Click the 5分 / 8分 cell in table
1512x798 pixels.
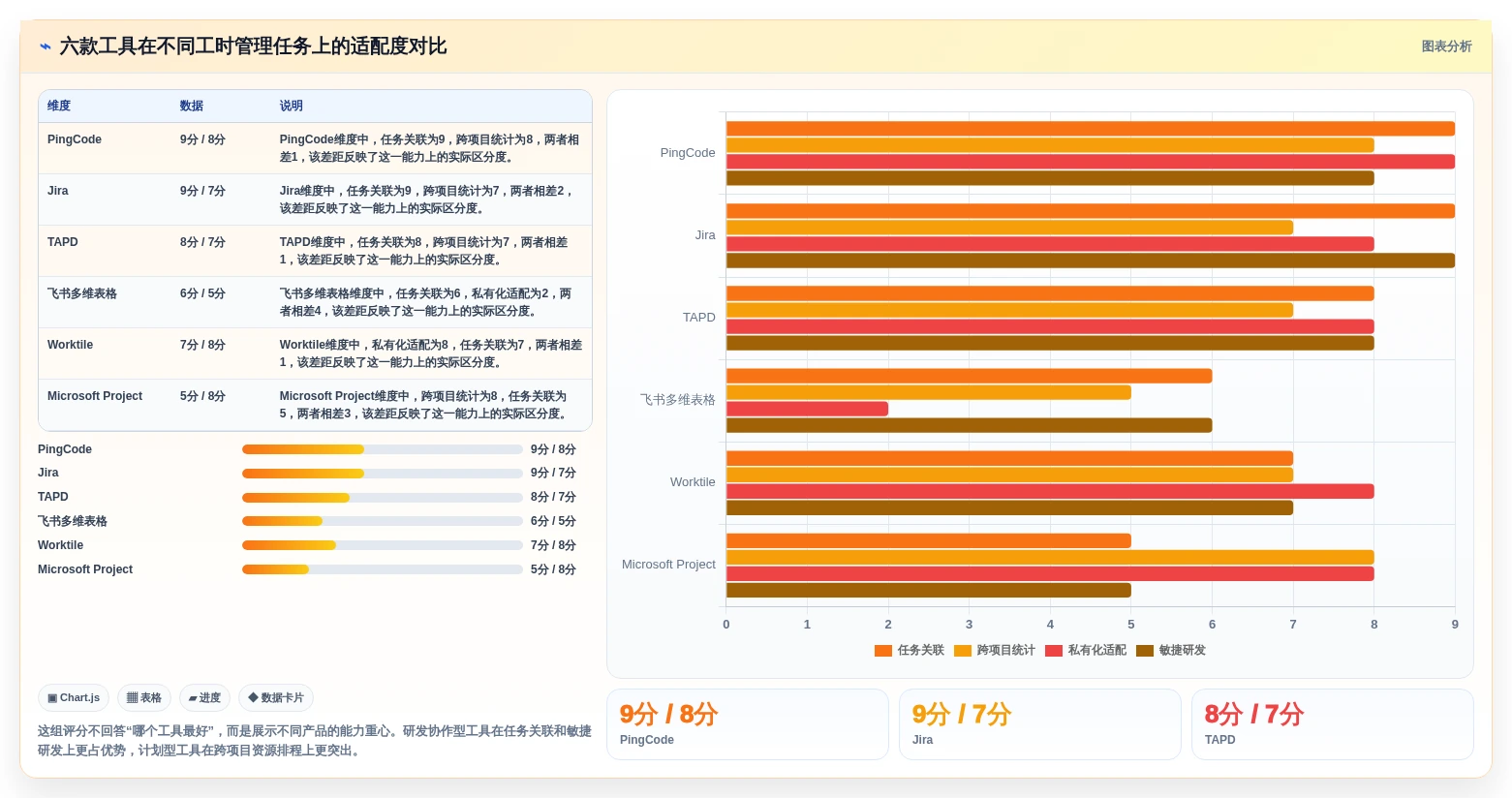click(x=202, y=396)
